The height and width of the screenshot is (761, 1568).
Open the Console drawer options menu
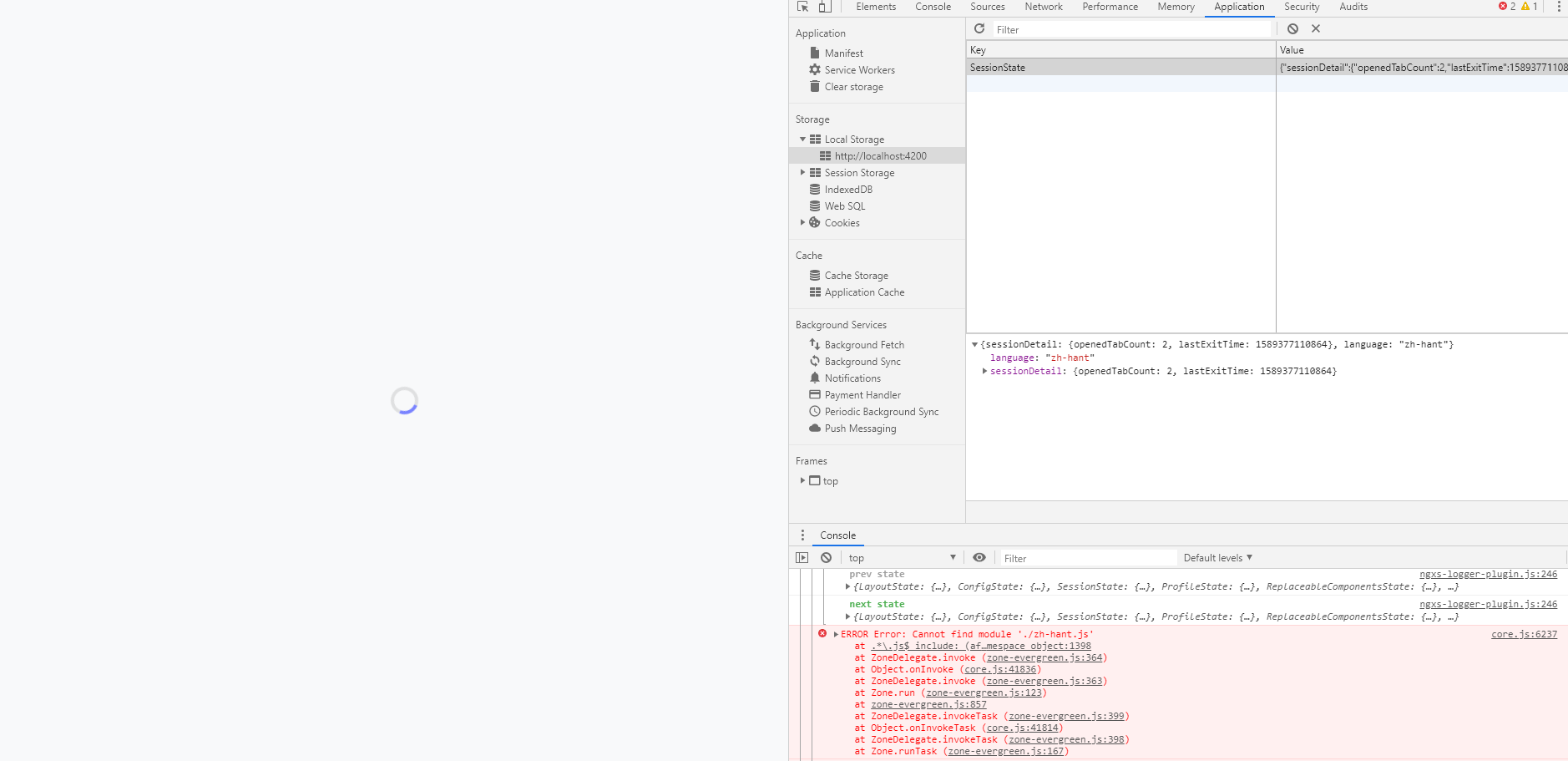[x=802, y=535]
